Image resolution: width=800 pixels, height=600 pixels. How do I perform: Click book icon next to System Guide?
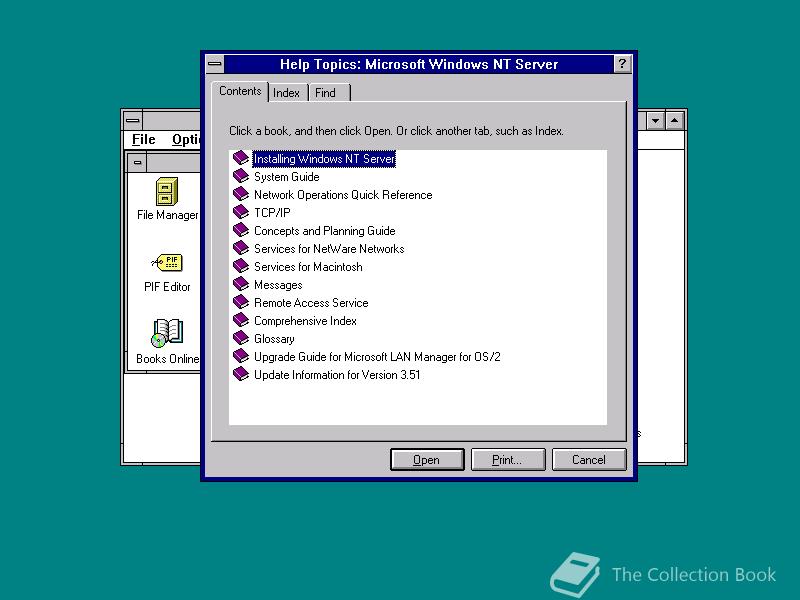(x=241, y=176)
